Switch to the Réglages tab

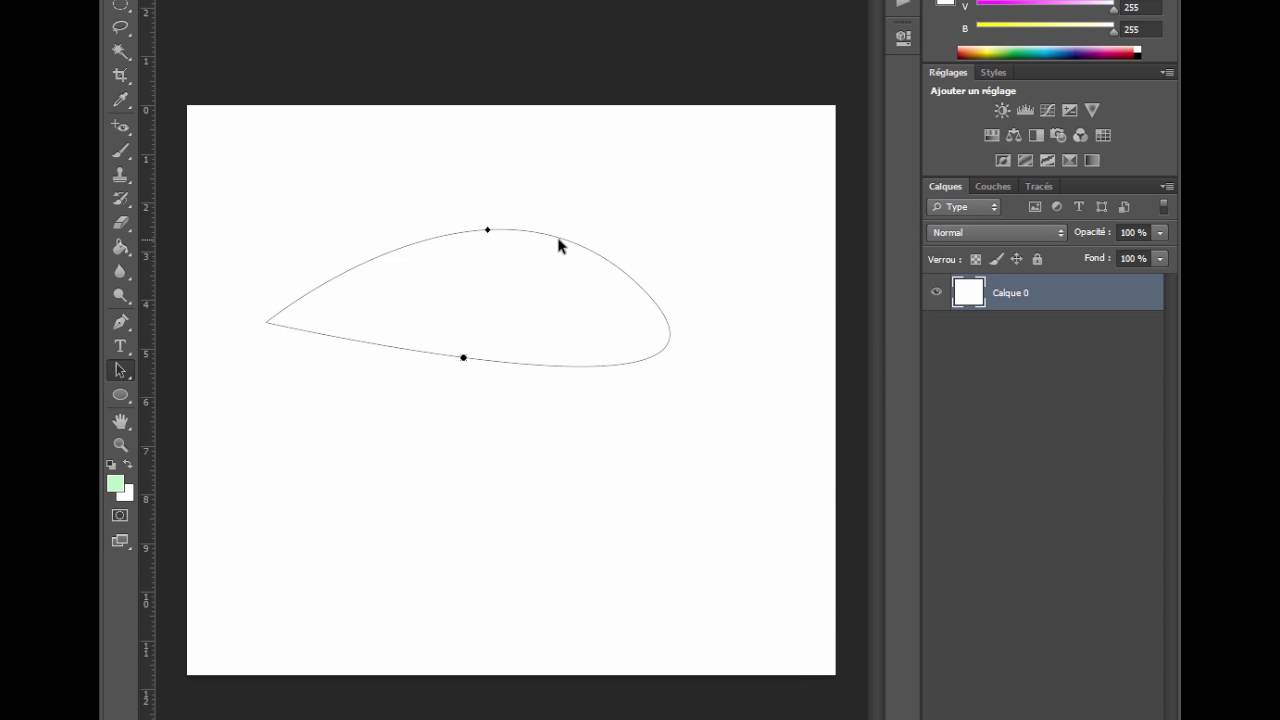948,72
